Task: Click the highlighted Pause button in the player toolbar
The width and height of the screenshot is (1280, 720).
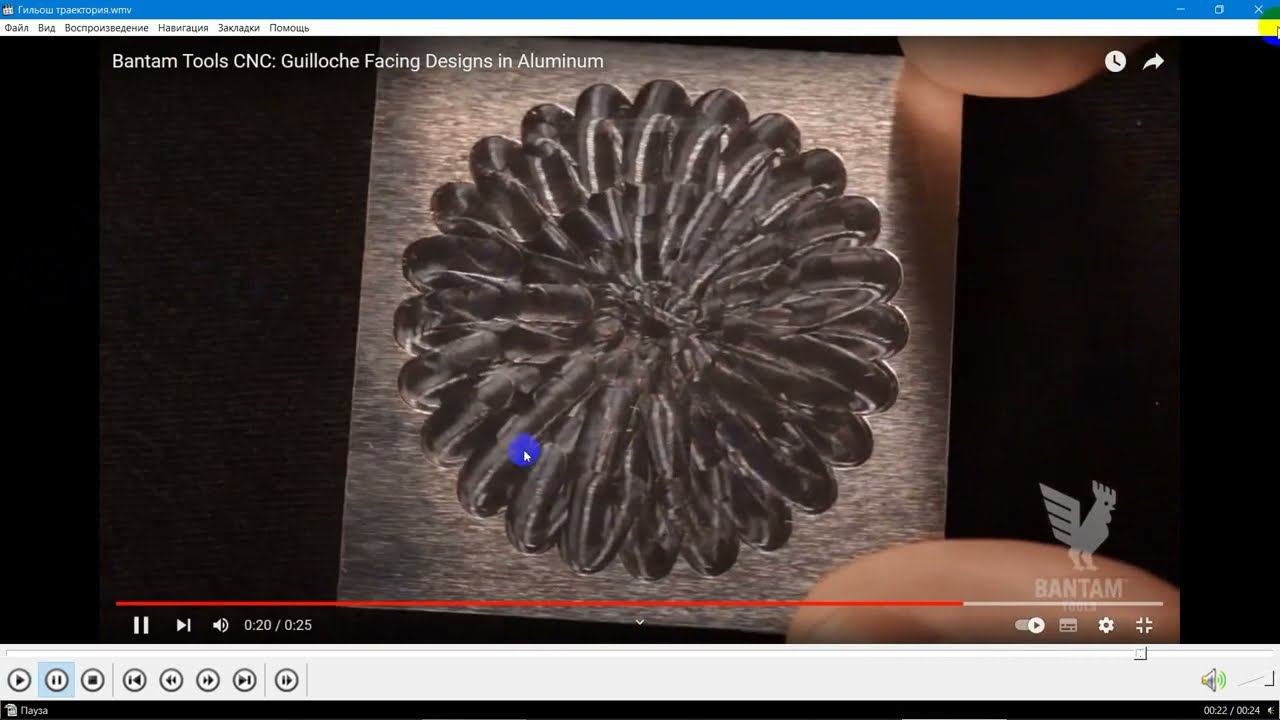Action: (x=56, y=681)
